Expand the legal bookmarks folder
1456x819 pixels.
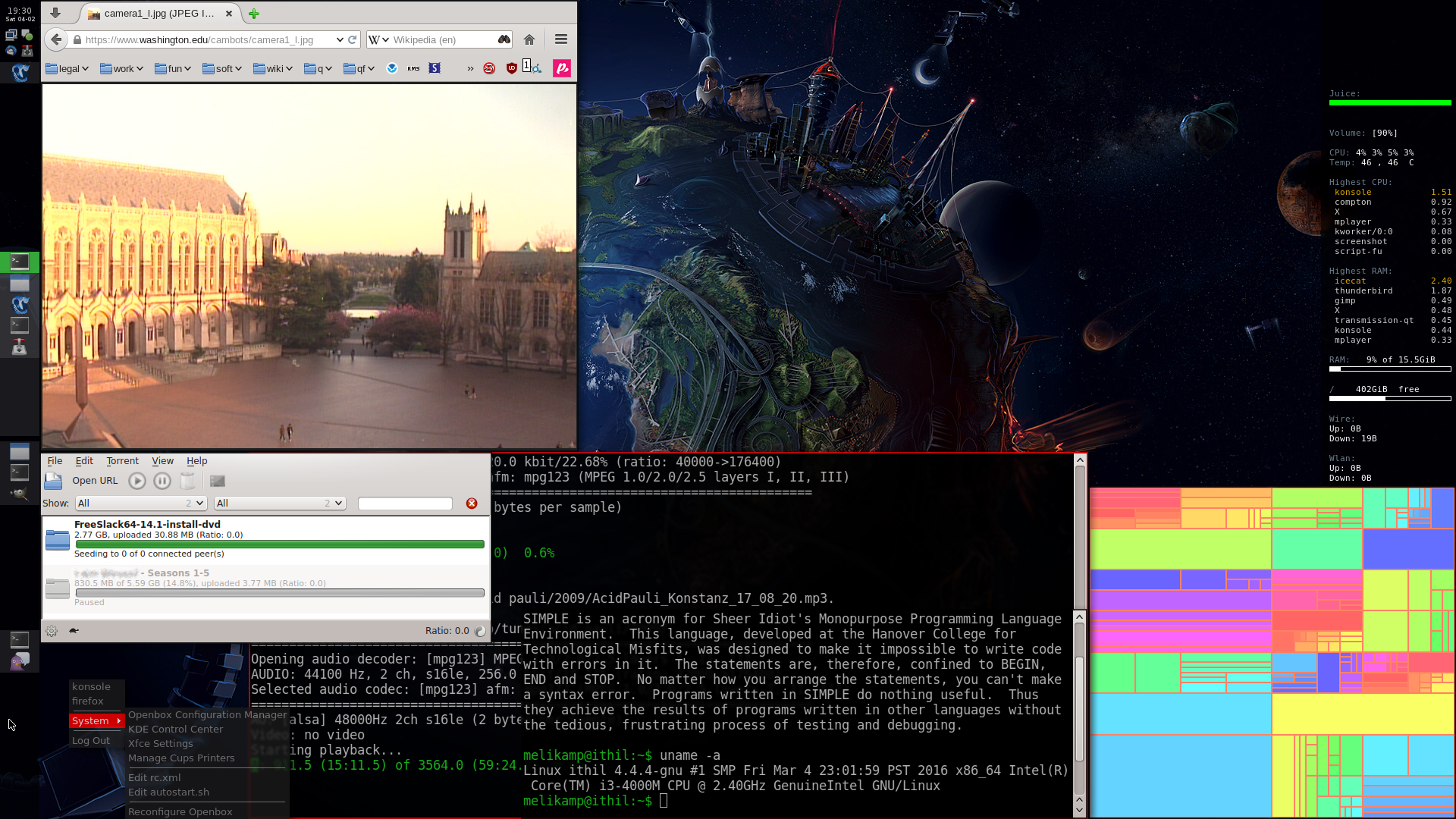(67, 68)
